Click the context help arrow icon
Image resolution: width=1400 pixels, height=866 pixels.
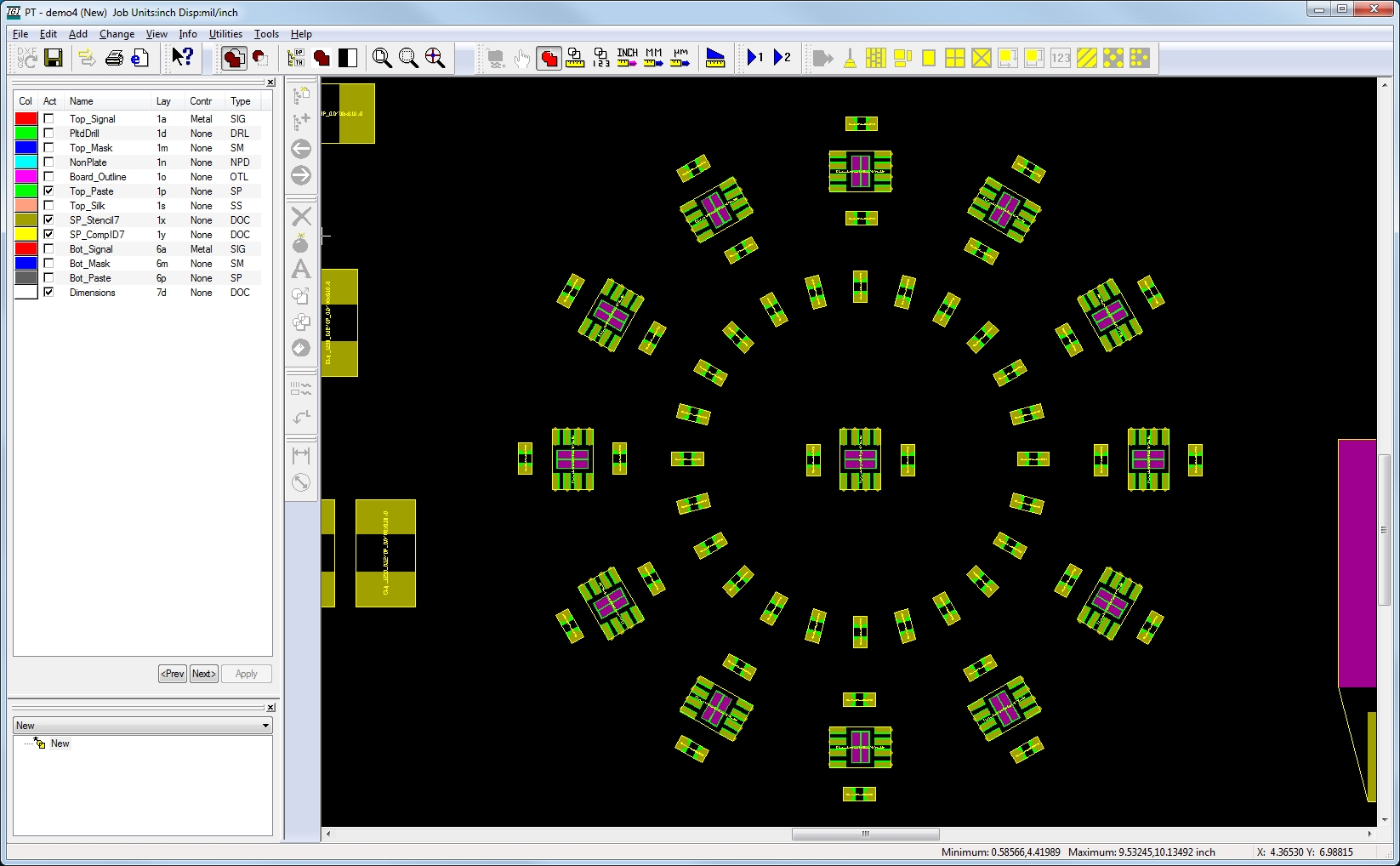[182, 57]
